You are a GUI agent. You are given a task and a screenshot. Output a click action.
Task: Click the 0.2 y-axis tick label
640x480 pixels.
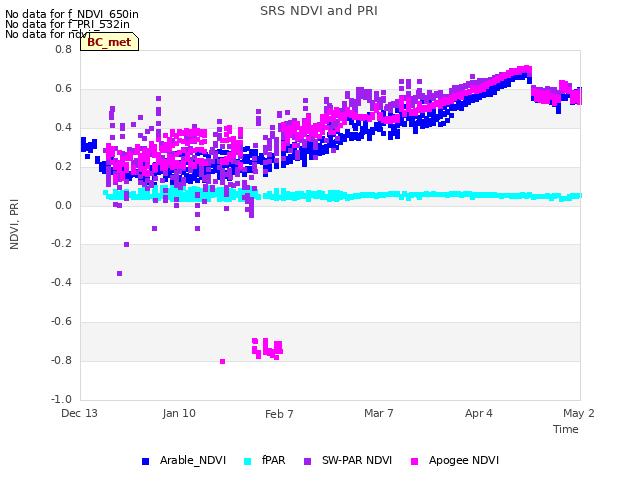pyautogui.click(x=64, y=167)
